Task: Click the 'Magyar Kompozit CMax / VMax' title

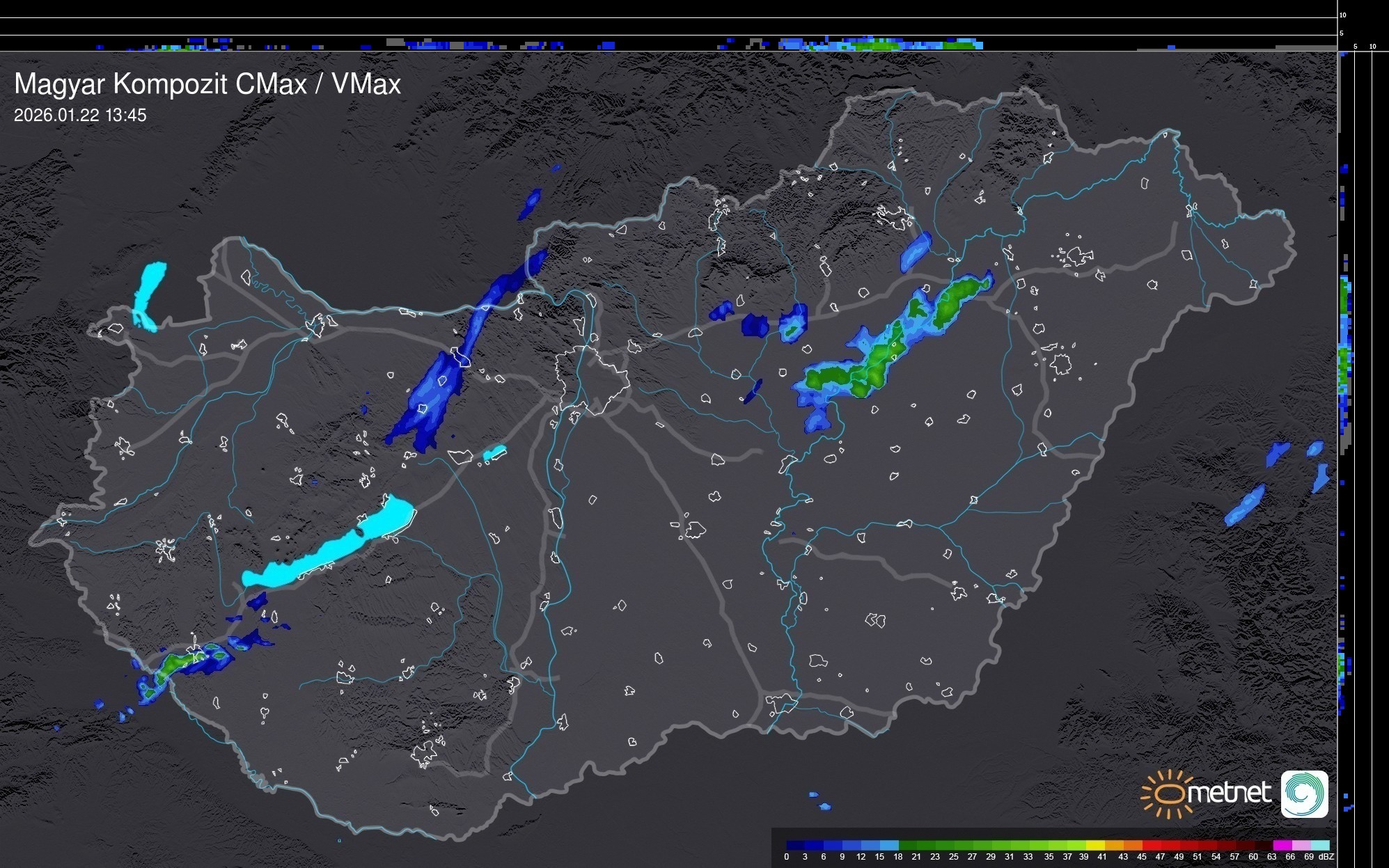Action: (207, 84)
